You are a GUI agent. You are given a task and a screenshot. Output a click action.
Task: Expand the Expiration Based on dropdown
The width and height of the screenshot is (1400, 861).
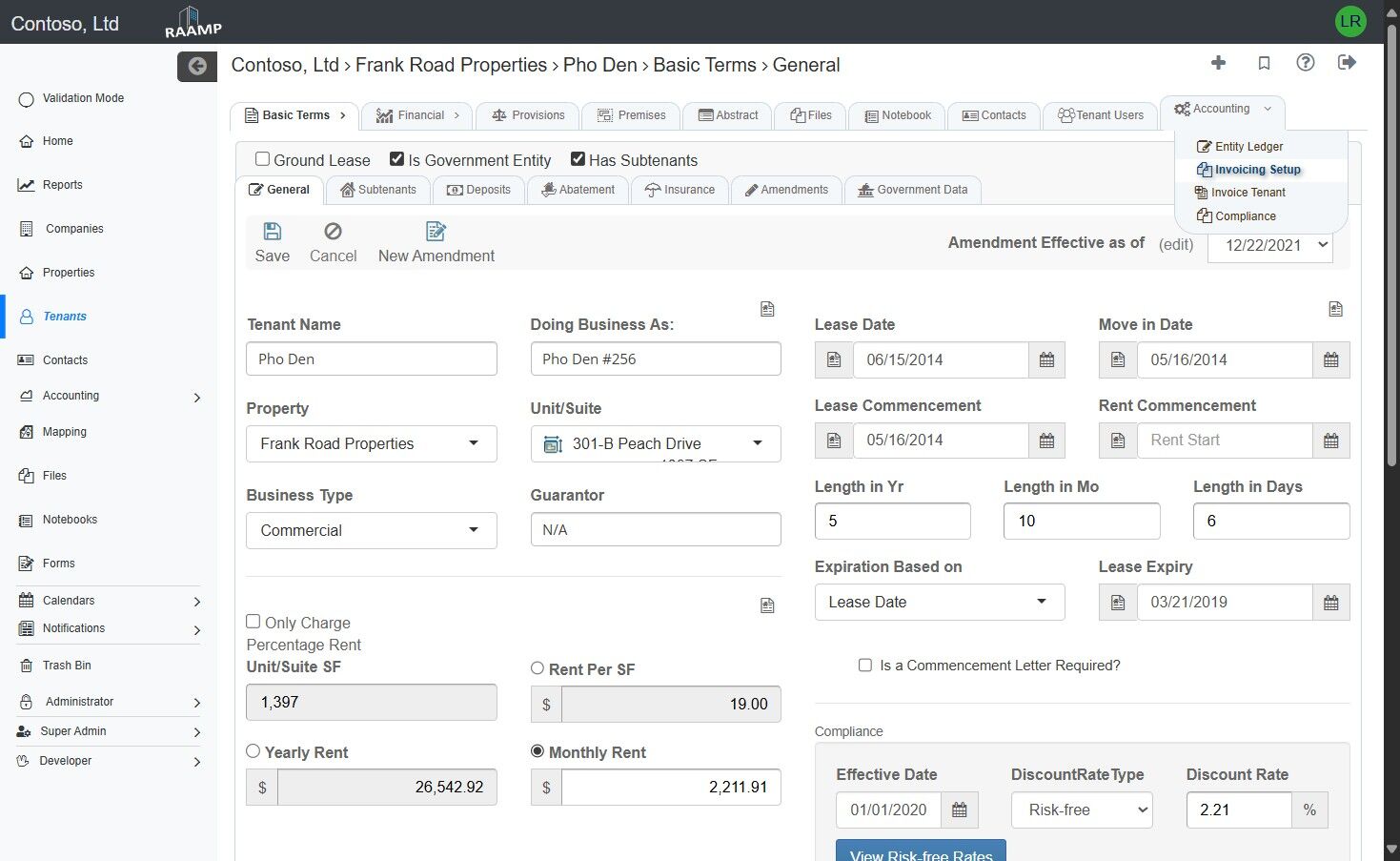[939, 603]
